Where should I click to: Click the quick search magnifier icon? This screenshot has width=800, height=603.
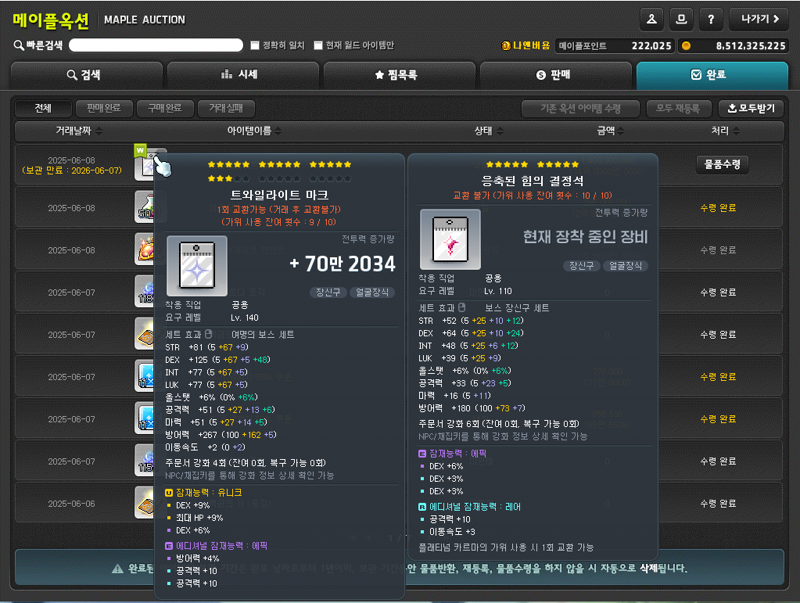click(x=18, y=45)
